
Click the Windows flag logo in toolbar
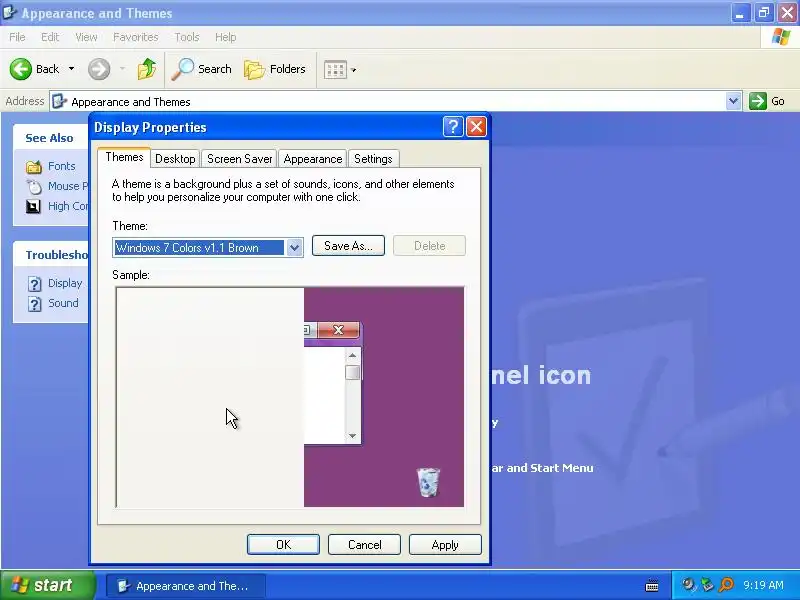tap(781, 37)
